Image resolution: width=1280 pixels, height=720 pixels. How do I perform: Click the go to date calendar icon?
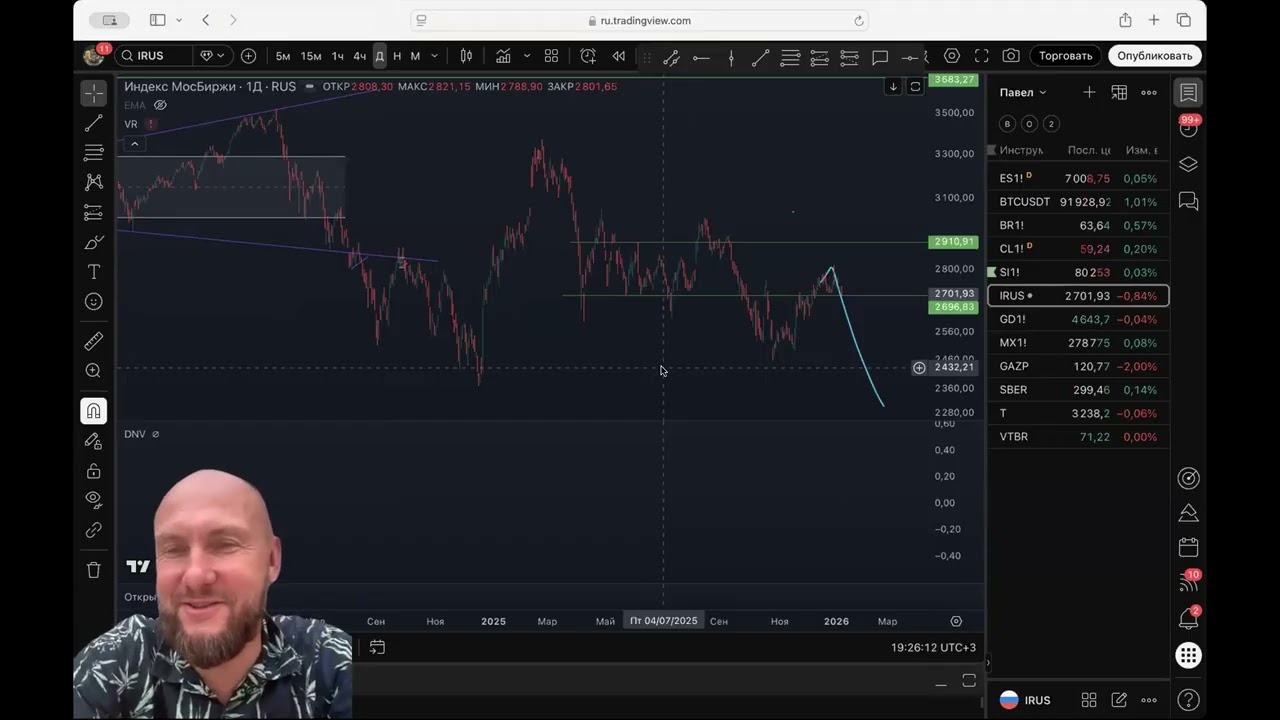(377, 648)
